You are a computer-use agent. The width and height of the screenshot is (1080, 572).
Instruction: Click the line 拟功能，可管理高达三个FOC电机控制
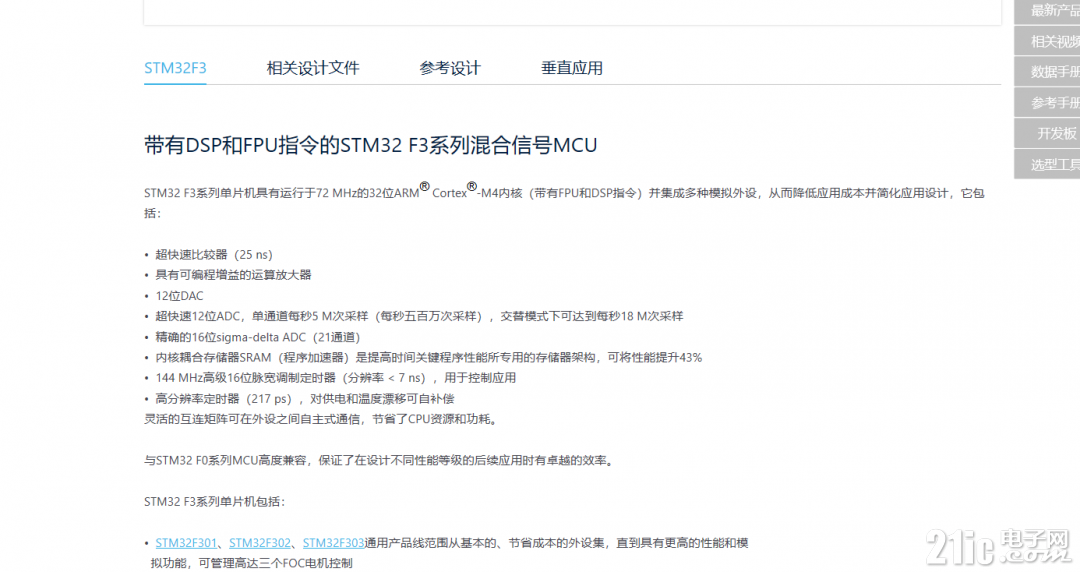coord(251,563)
